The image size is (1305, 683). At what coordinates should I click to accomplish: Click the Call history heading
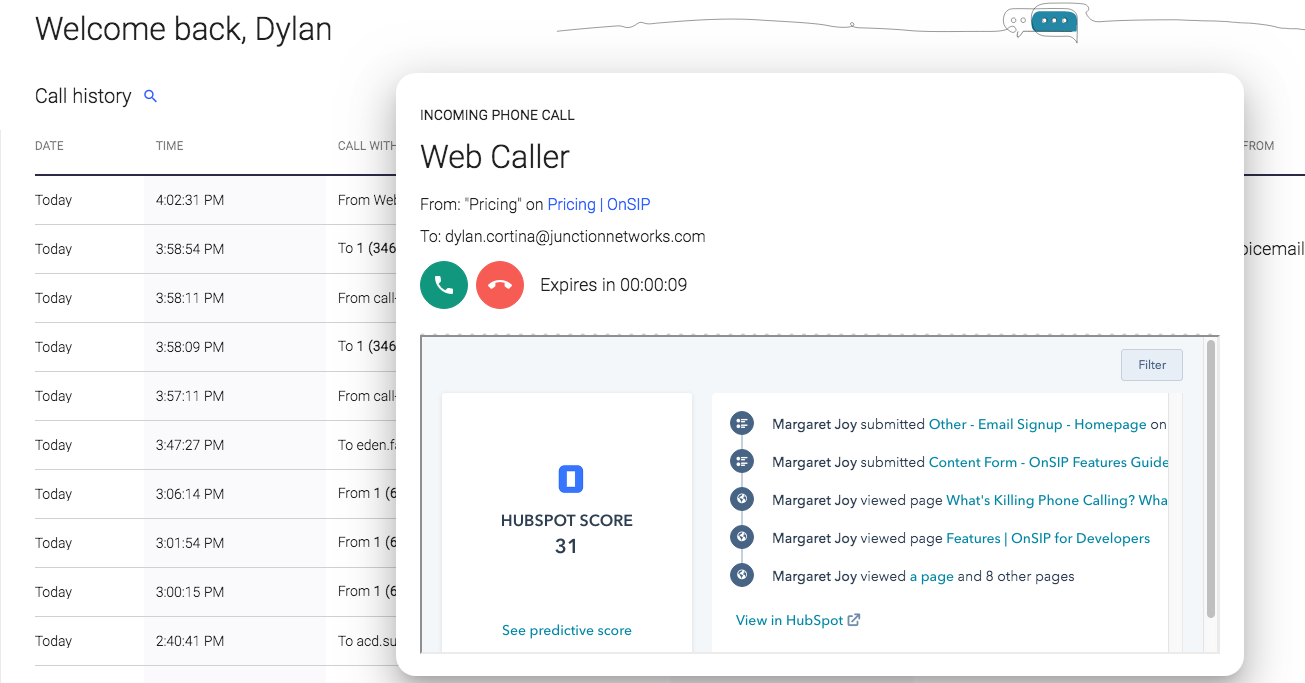point(83,96)
